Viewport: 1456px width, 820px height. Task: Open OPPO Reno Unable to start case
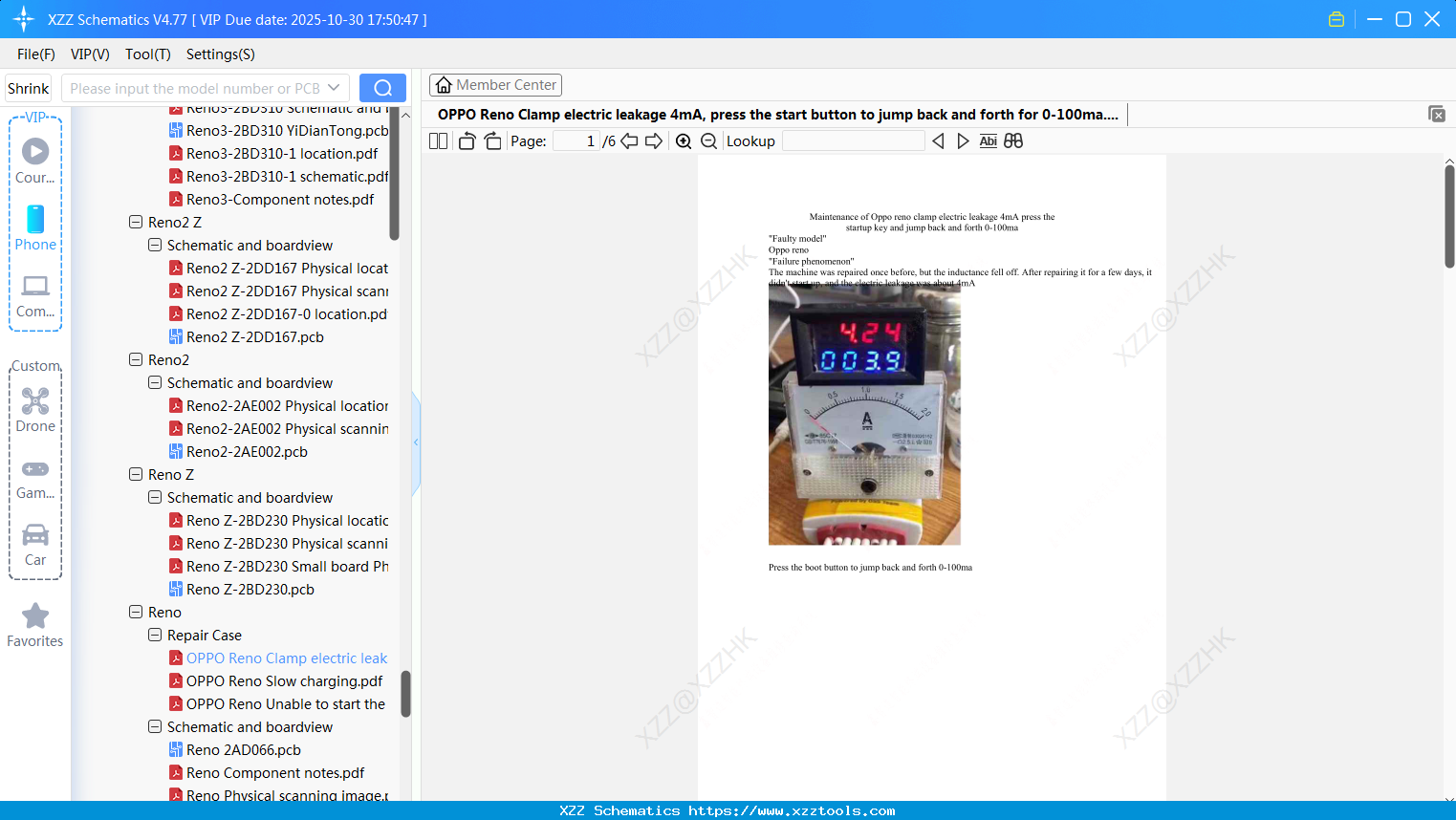pos(278,703)
